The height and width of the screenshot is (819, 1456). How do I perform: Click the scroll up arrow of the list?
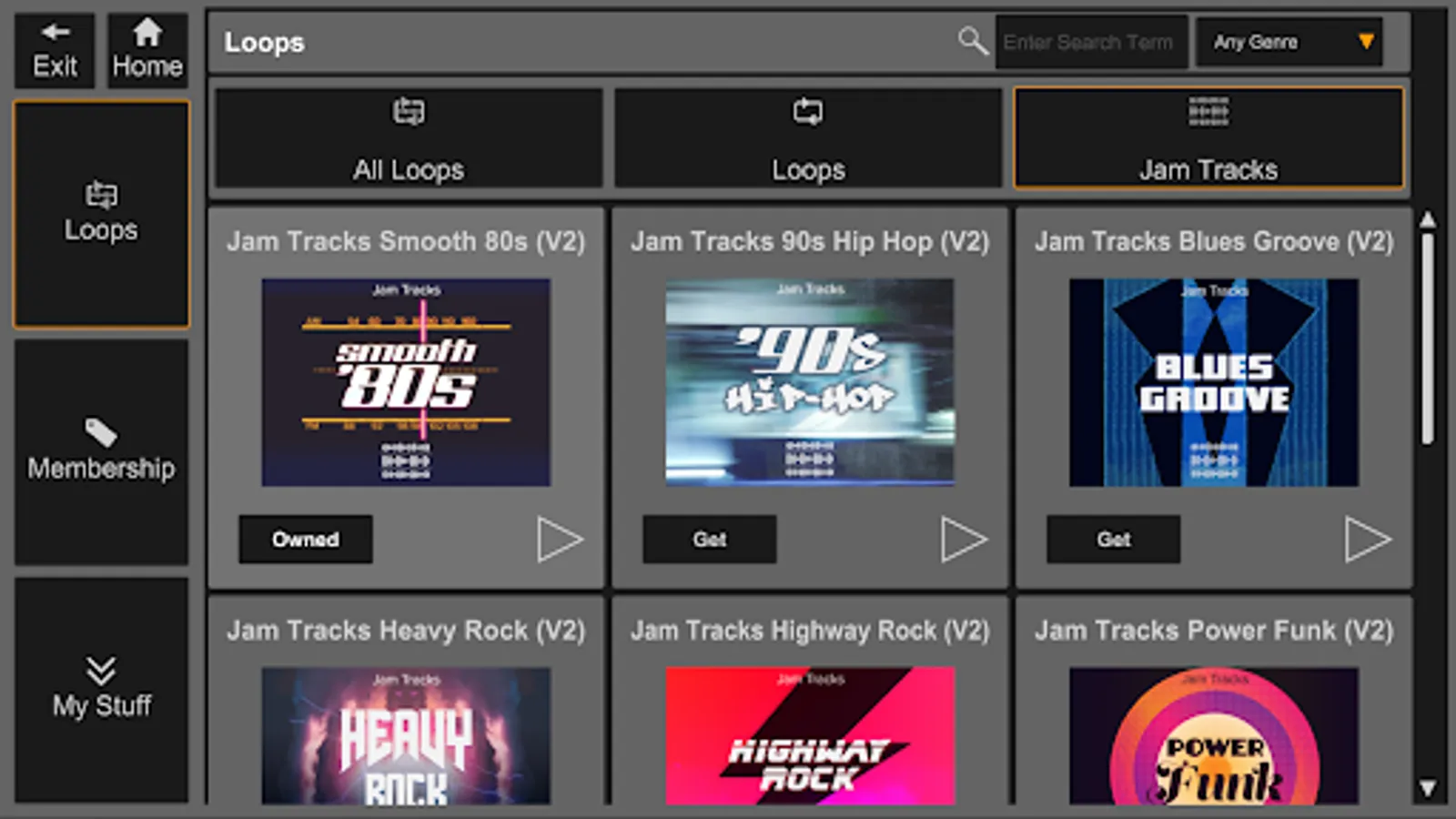point(1428,219)
